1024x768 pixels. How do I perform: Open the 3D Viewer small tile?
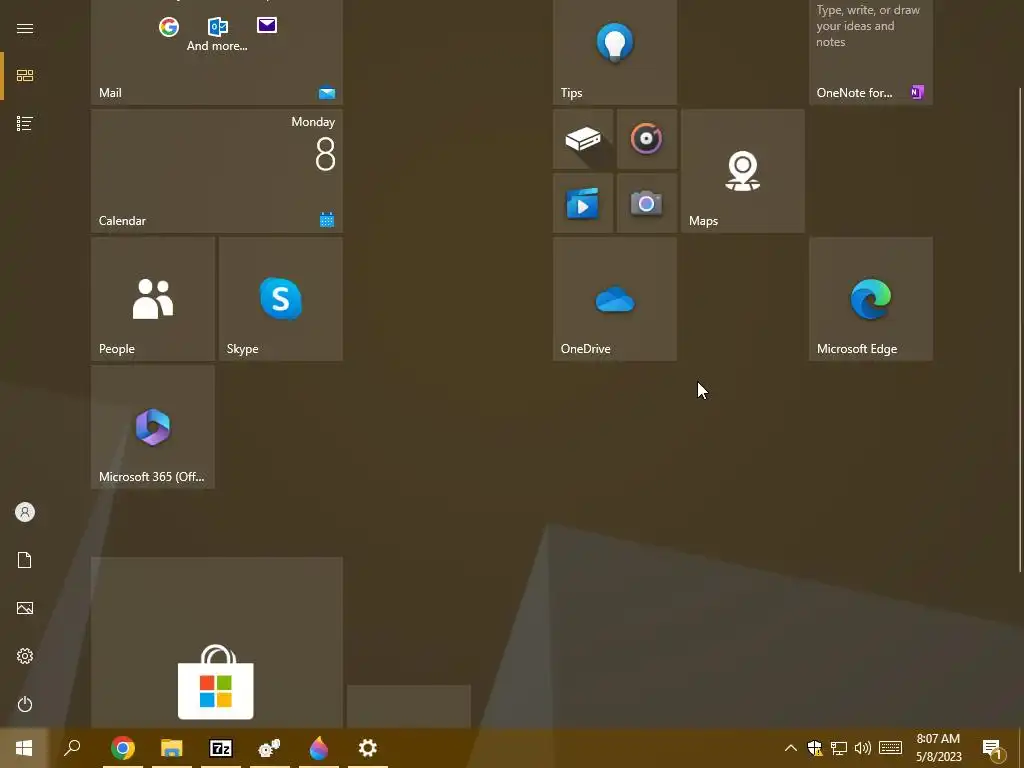pyautogui.click(x=583, y=139)
